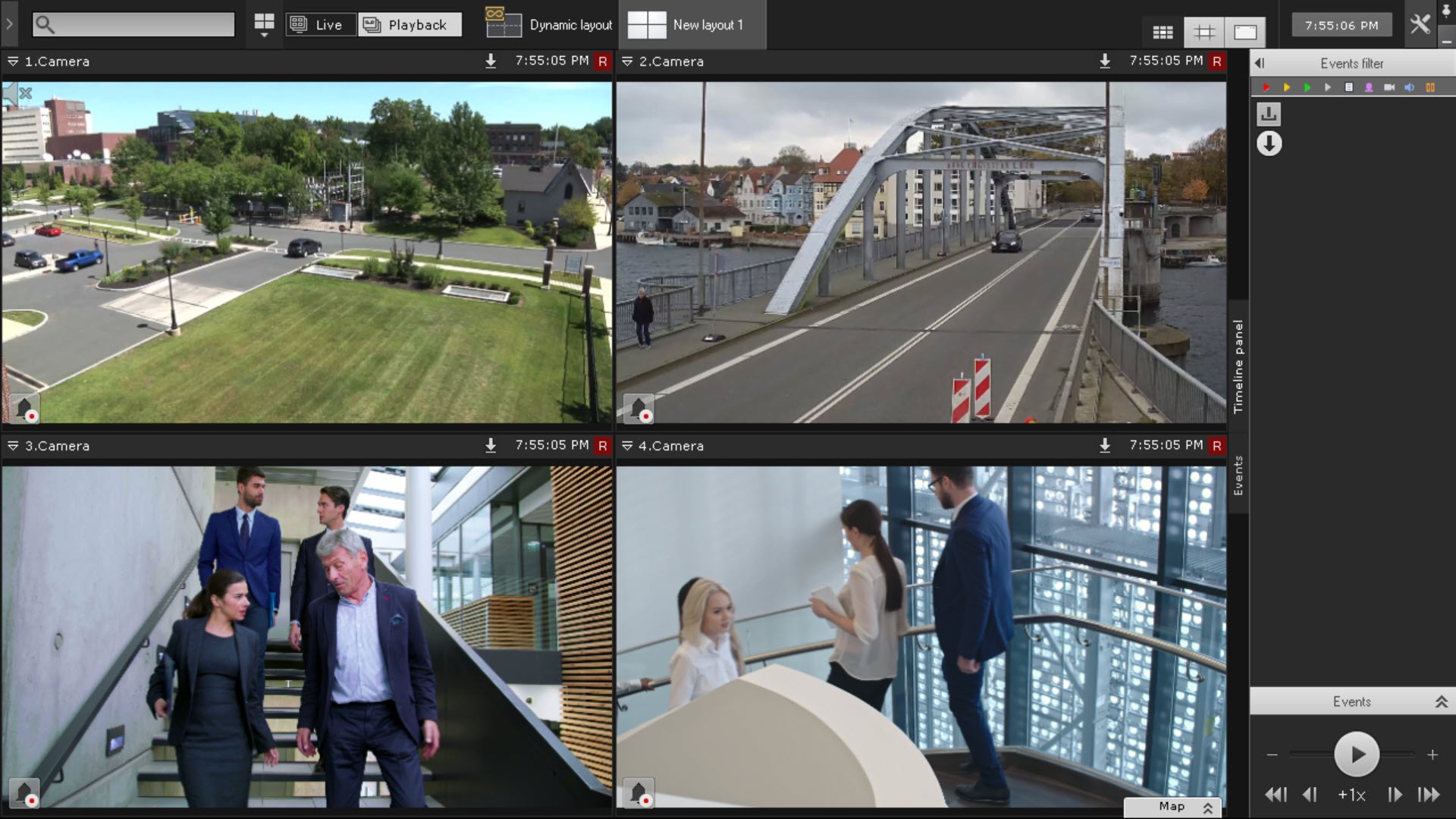Expand the Events section chevrons
The image size is (1456, 819).
pyautogui.click(x=1441, y=701)
